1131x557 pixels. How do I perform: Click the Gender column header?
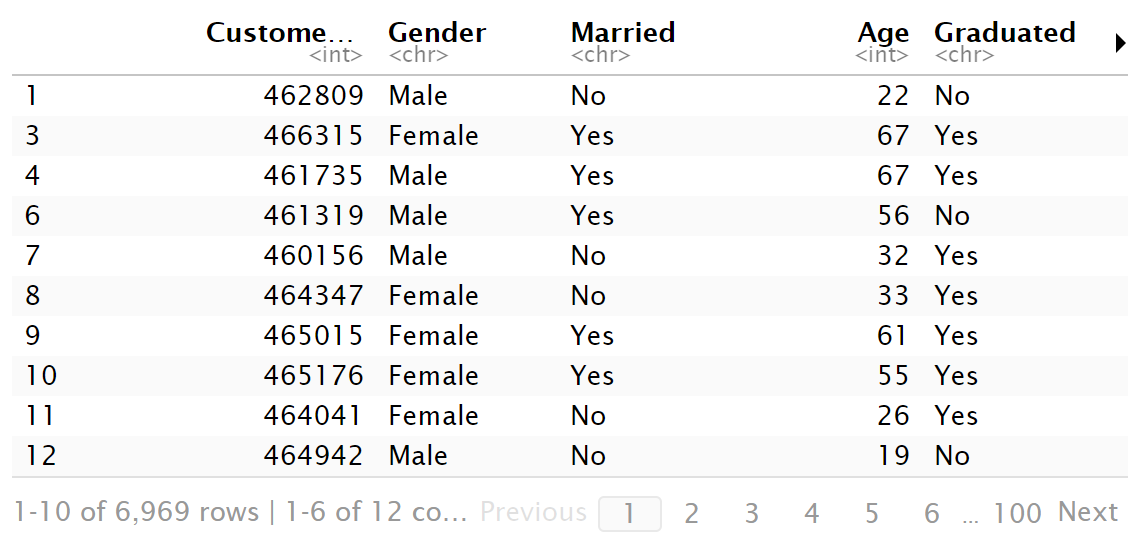click(x=437, y=32)
